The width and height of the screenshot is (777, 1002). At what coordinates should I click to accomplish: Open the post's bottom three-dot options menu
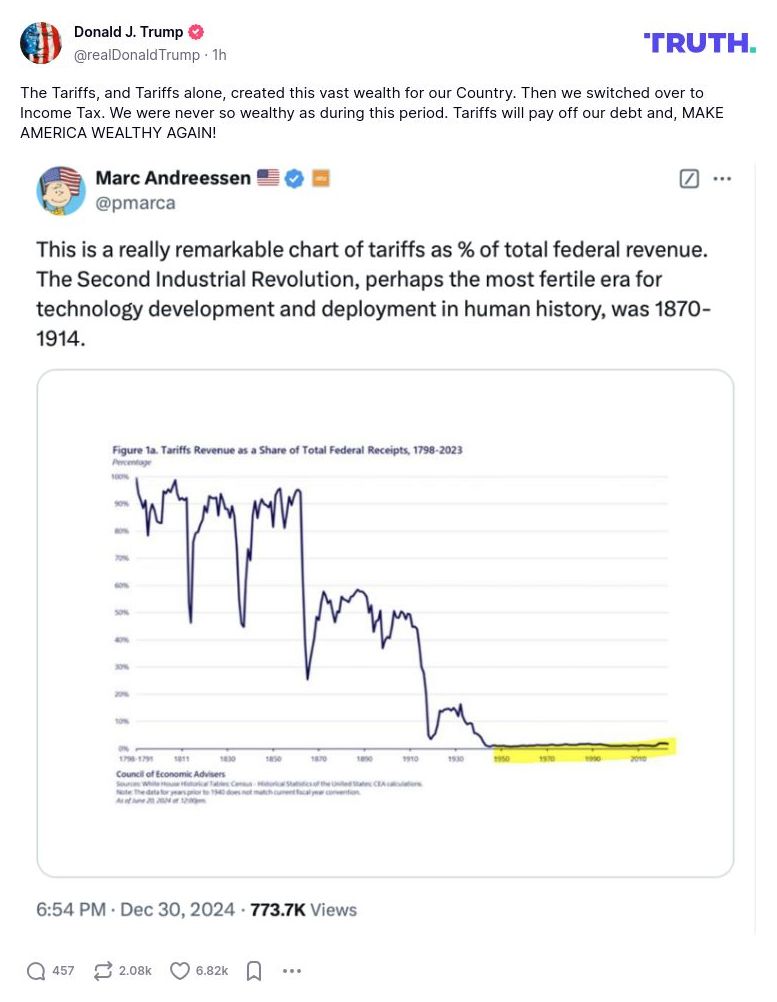pos(292,970)
